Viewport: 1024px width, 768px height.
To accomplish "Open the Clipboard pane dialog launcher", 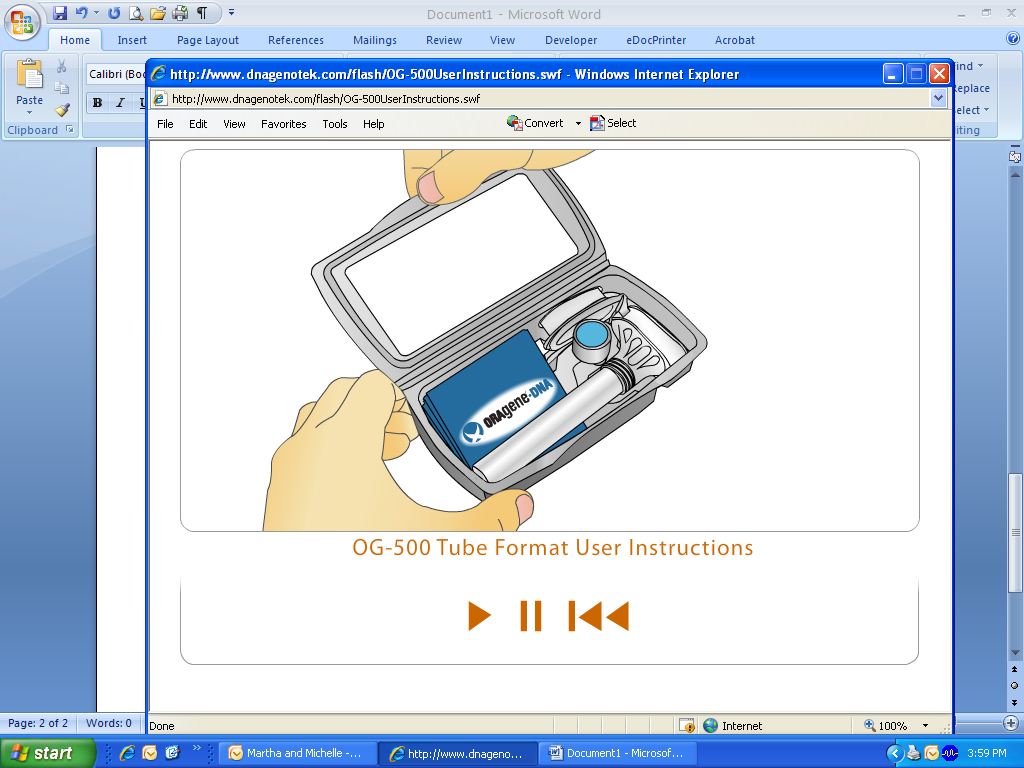I will tap(70, 129).
